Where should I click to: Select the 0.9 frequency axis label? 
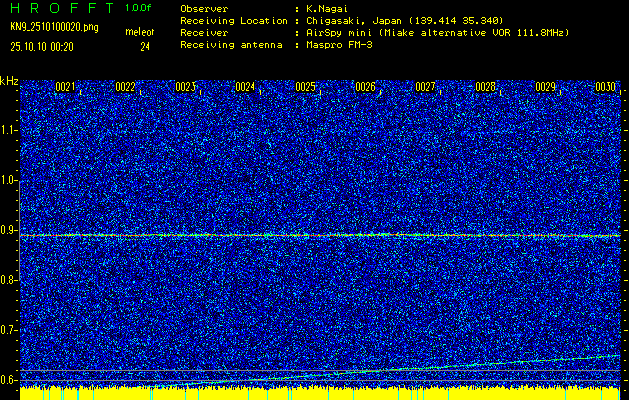tap(9, 230)
